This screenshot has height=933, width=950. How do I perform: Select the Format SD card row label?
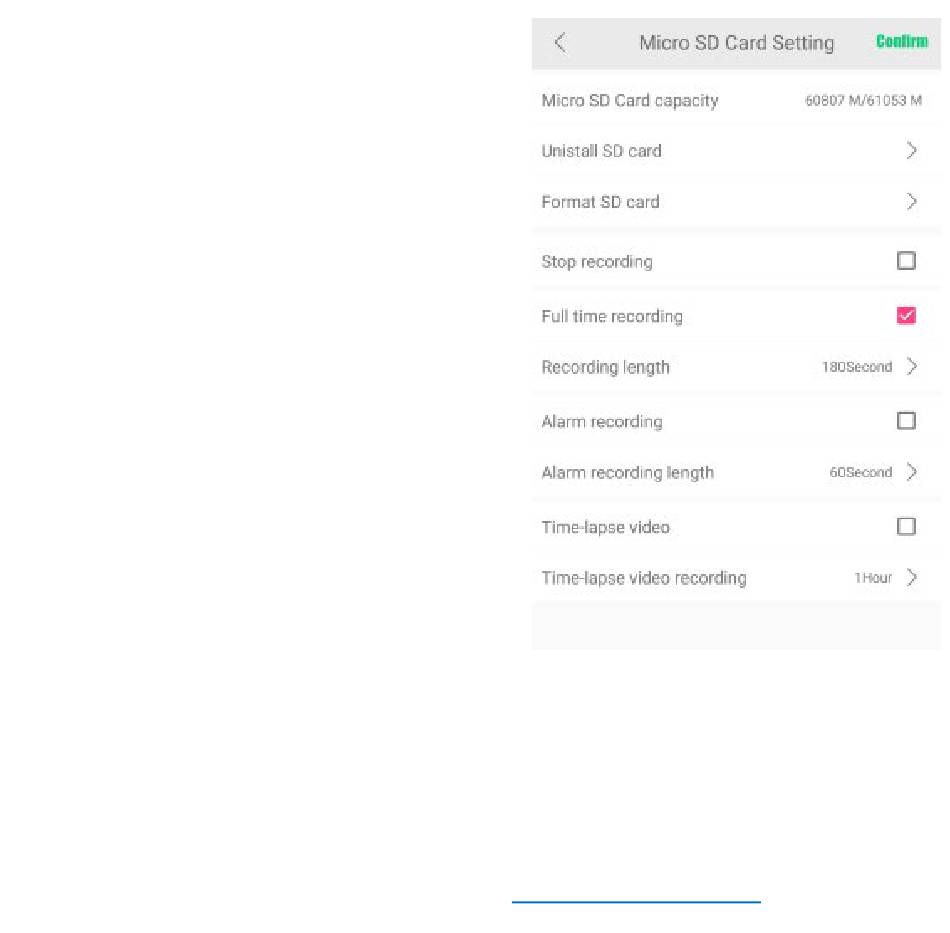[x=600, y=202]
